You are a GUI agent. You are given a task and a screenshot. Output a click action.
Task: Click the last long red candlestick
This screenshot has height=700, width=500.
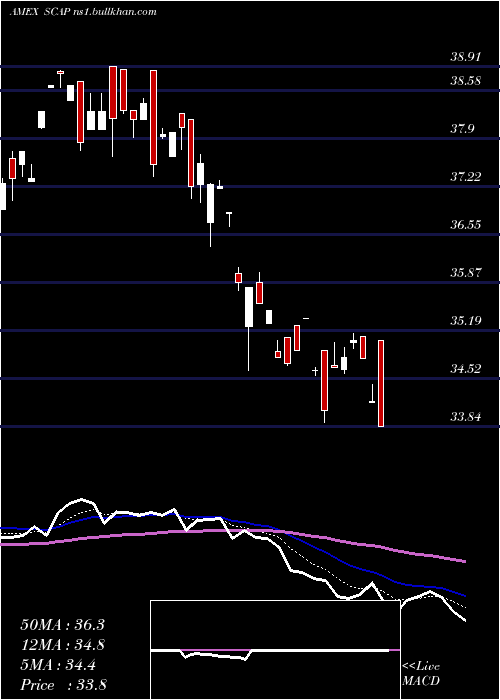pos(381,383)
